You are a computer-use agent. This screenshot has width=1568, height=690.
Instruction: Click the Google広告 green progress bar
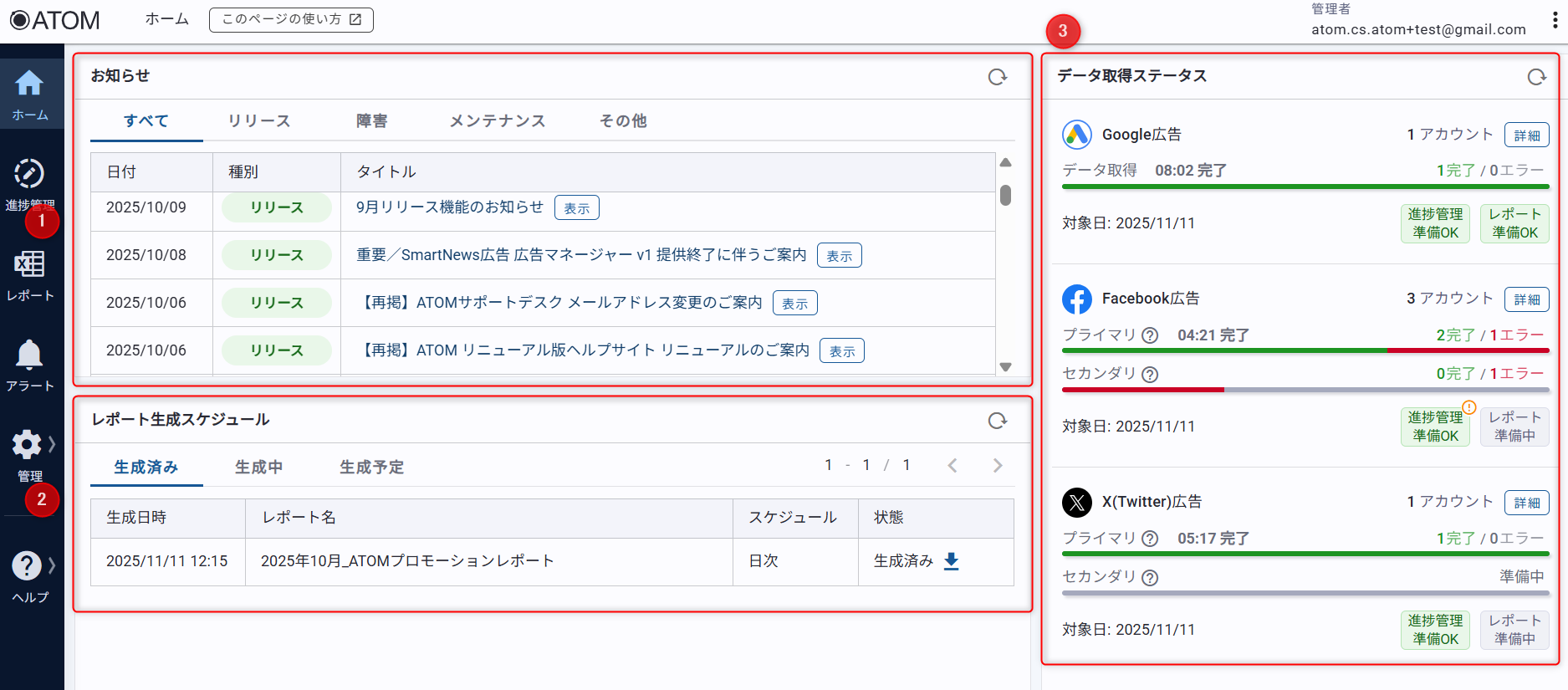pyautogui.click(x=1305, y=187)
